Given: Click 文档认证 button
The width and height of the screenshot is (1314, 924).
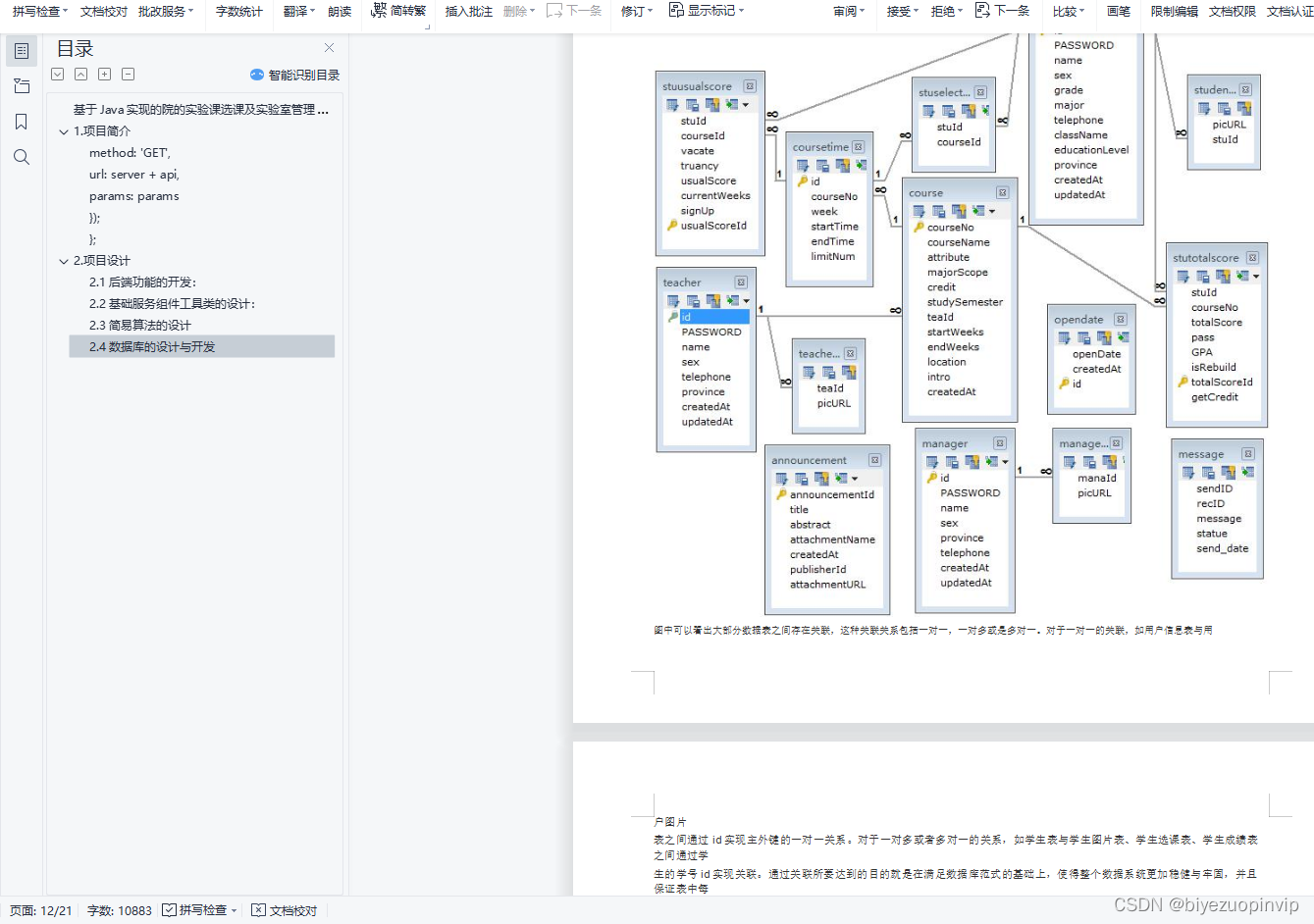Looking at the screenshot, I should coord(1289,11).
